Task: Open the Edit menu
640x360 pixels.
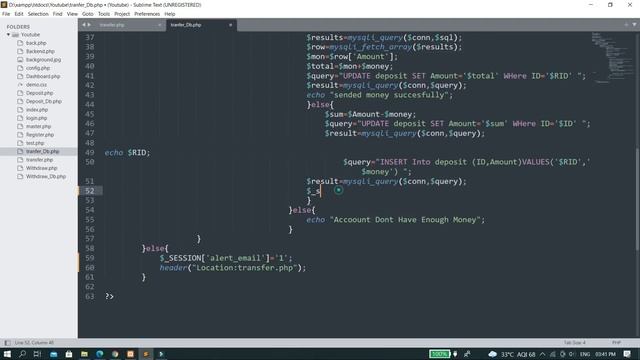Action: (19, 14)
